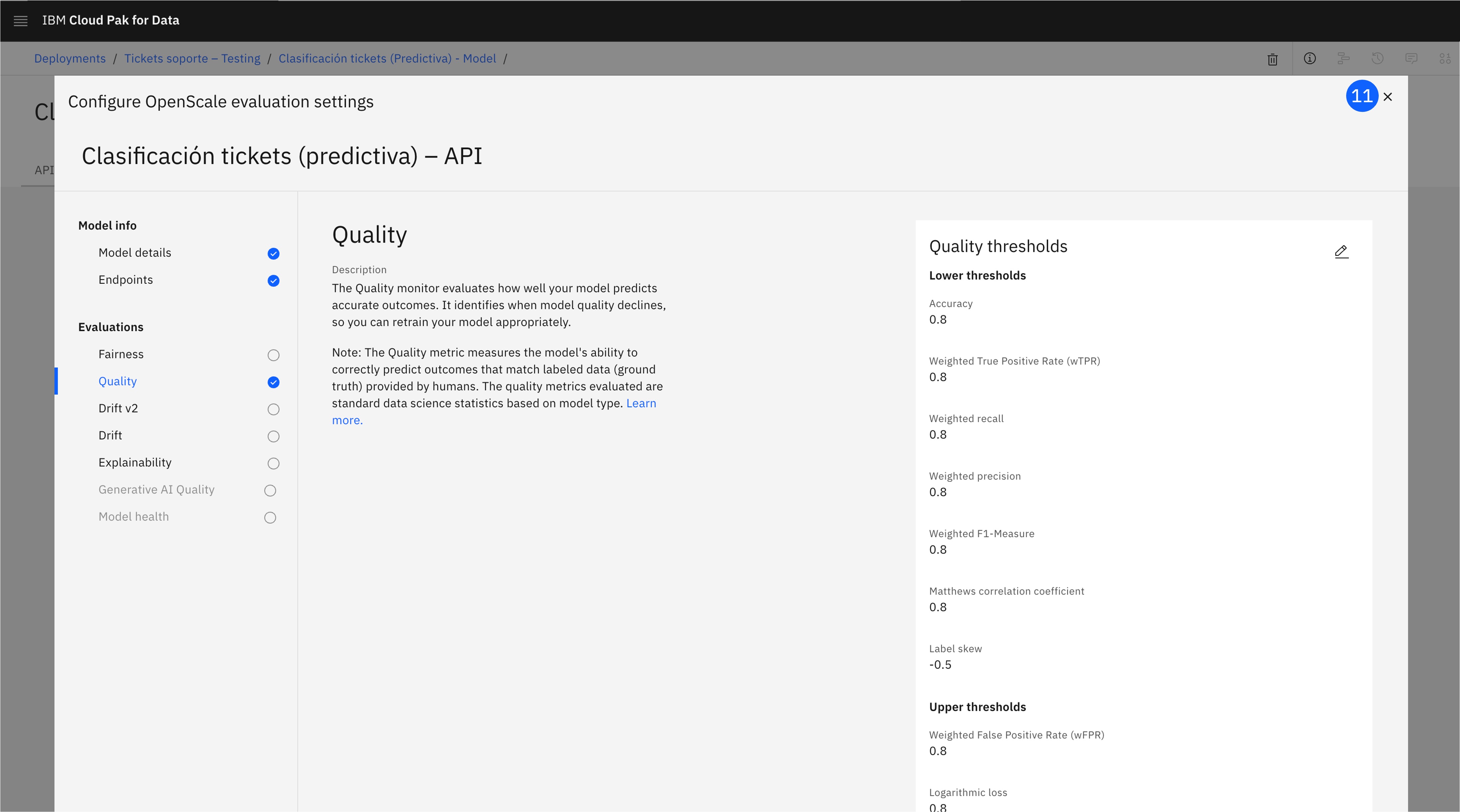The width and height of the screenshot is (1460, 812).
Task: Click the Generative AI Quality status circle
Action: (270, 491)
